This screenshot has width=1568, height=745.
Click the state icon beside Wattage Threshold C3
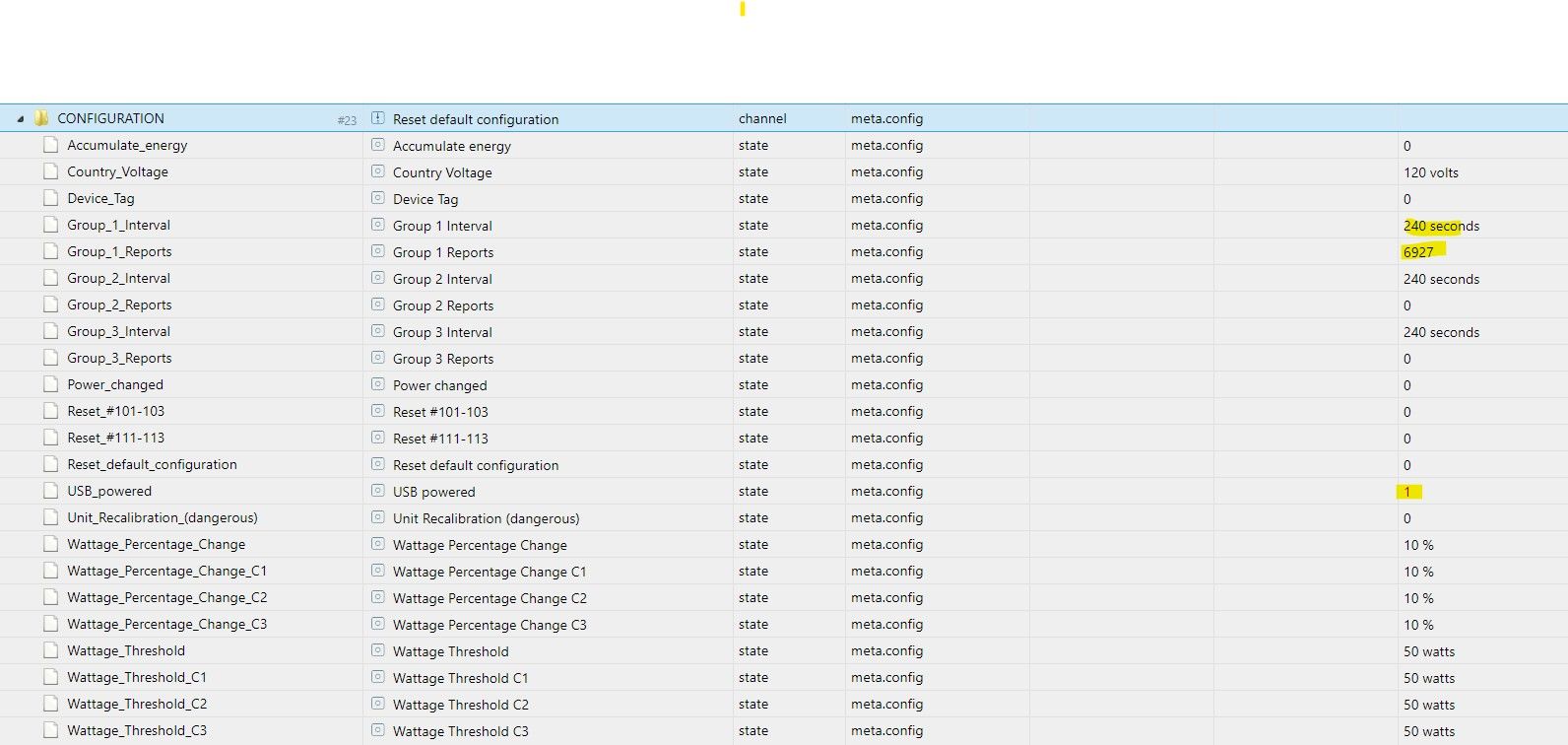pyautogui.click(x=377, y=730)
